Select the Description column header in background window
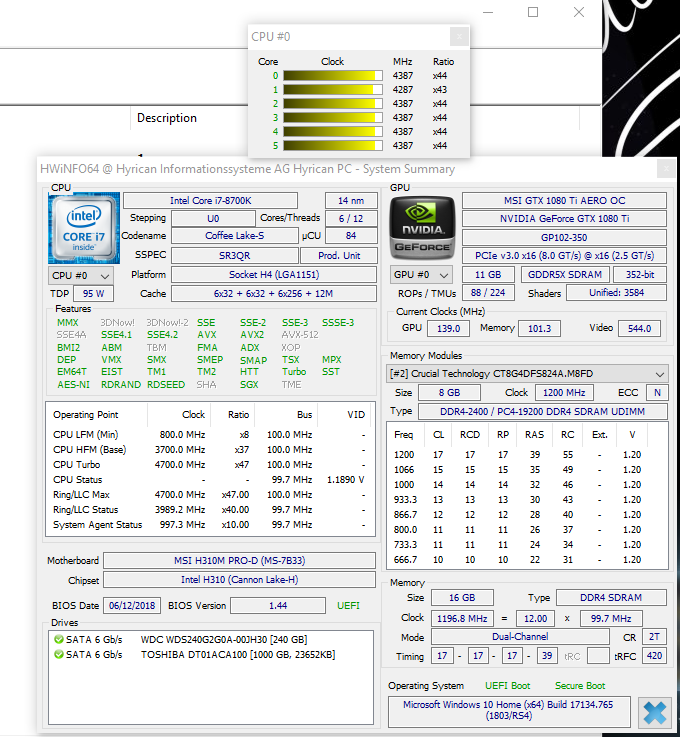The width and height of the screenshot is (680, 737). click(x=167, y=118)
